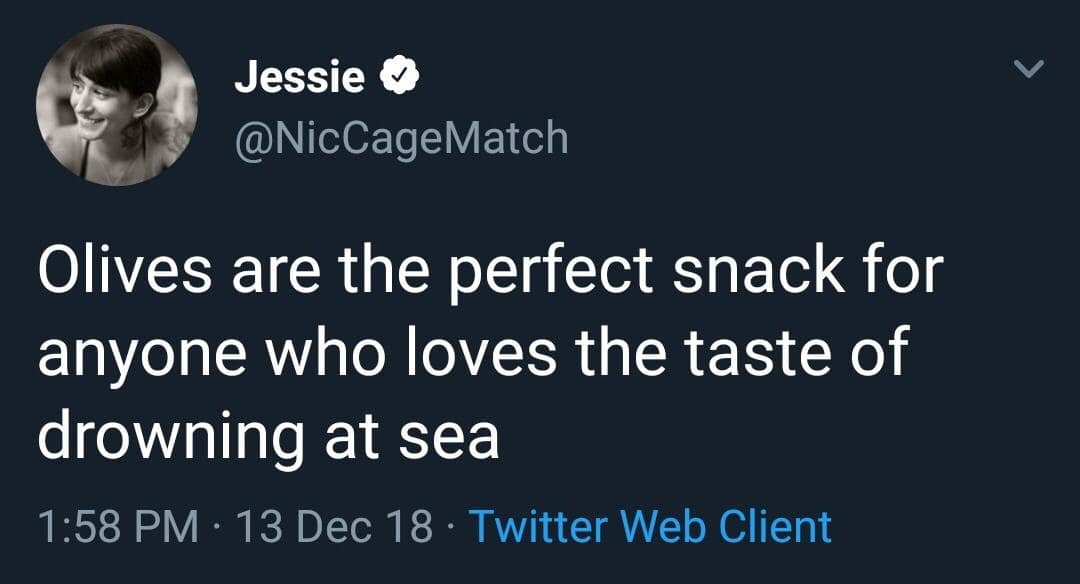1080x584 pixels.
Task: Click the display name "Jessie"
Action: [x=299, y=78]
